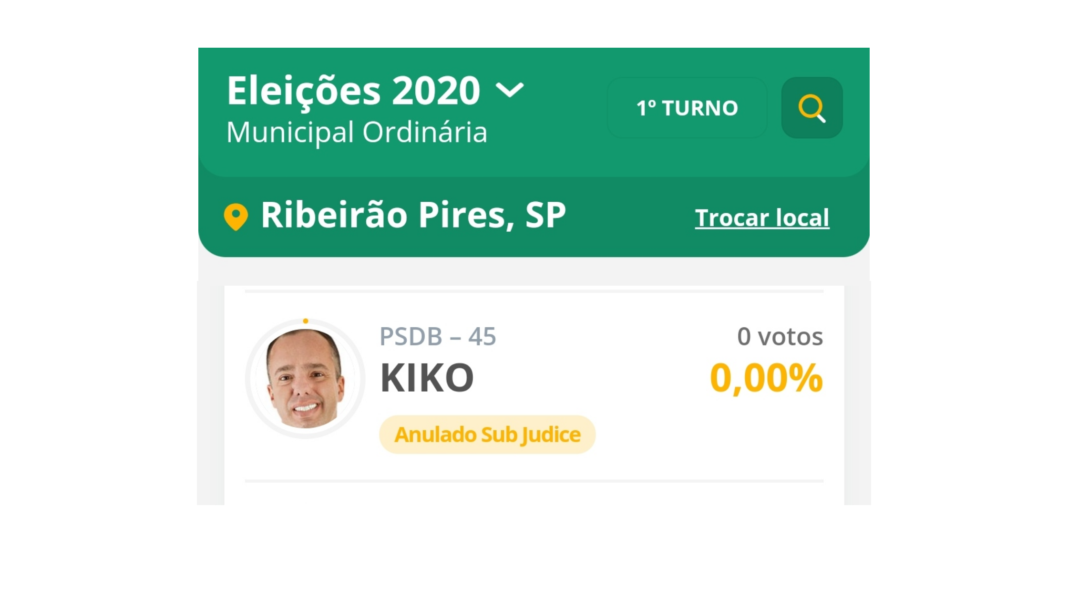Click the Municipal Ordinária subtitle
Screen dimensions: 1068x601
(x=357, y=132)
